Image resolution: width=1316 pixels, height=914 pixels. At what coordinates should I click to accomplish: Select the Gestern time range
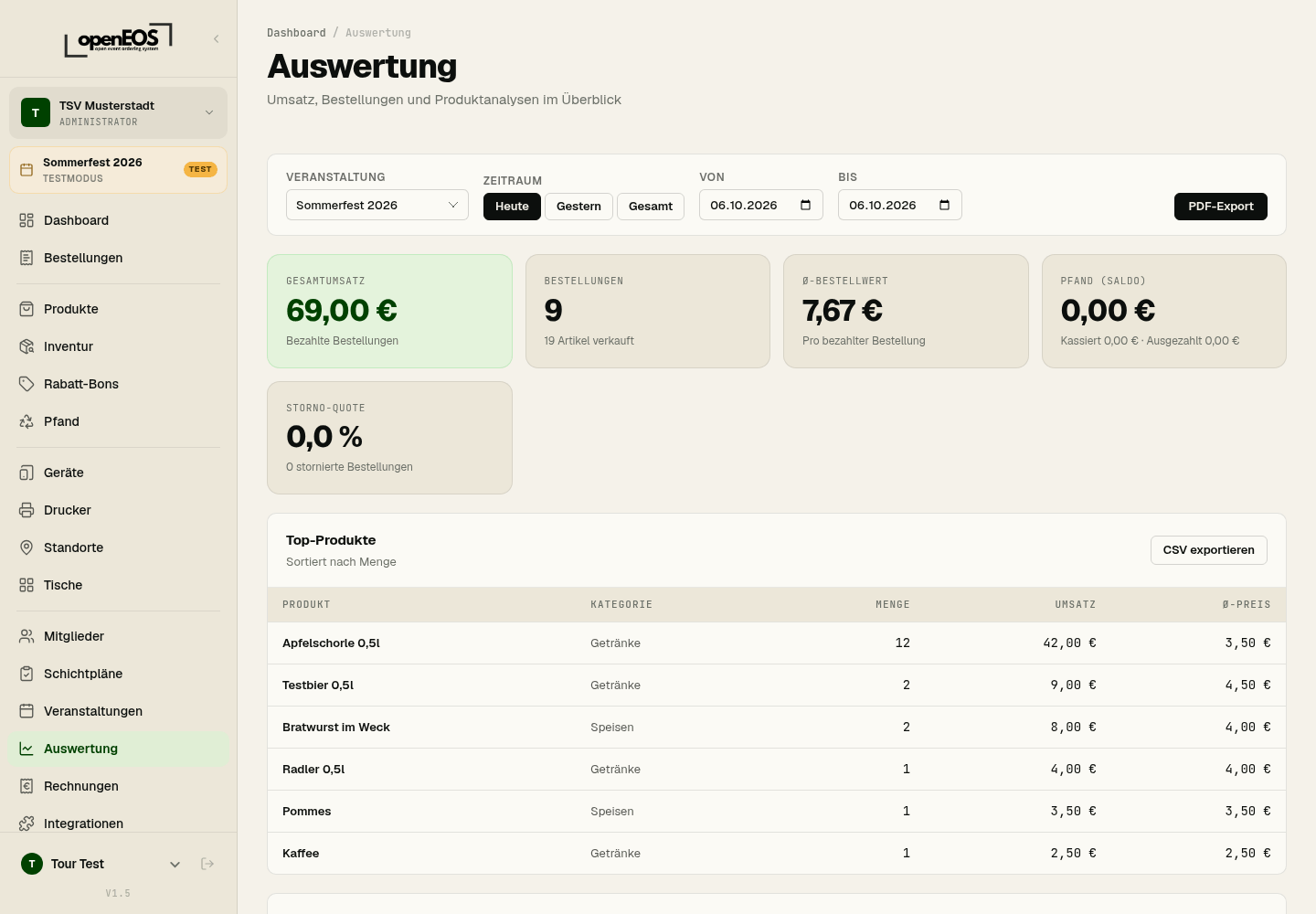(x=578, y=206)
